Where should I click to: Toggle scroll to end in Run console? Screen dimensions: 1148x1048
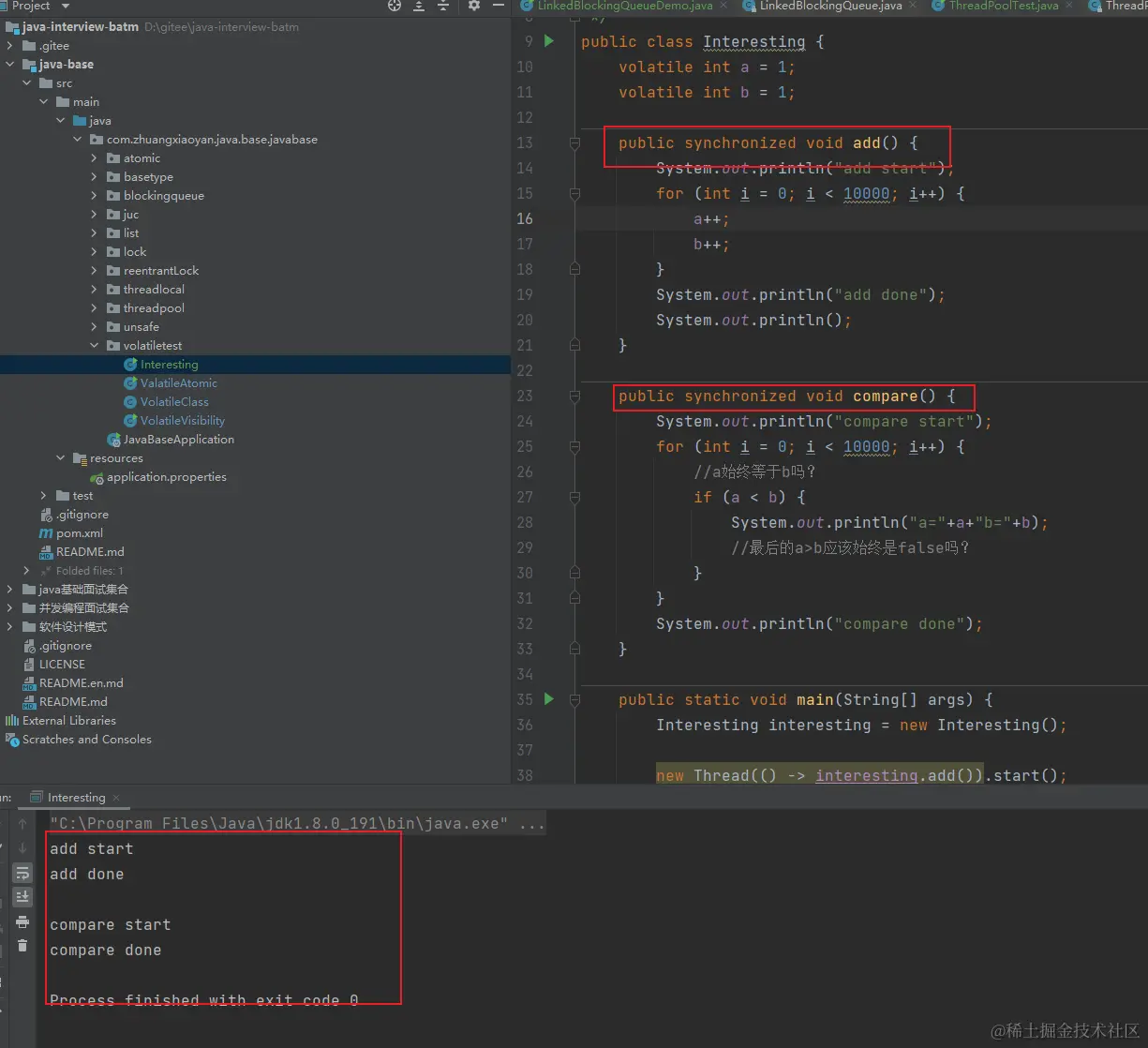(x=22, y=898)
